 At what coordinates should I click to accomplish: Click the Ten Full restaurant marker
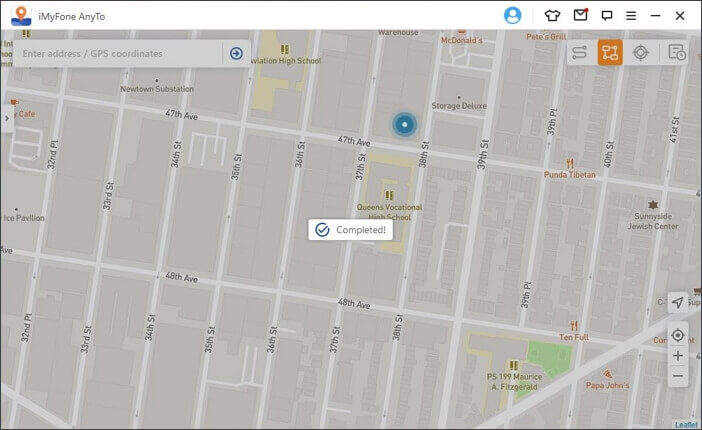pos(574,326)
